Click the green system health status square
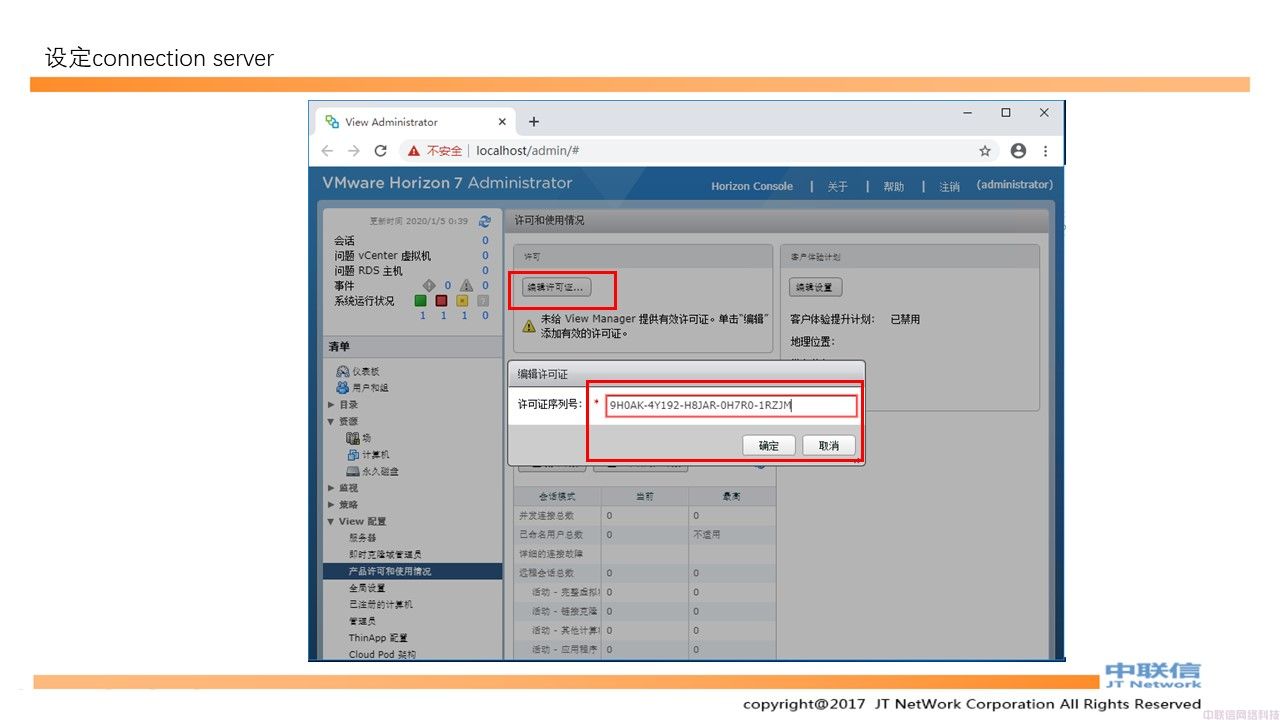 tap(421, 300)
